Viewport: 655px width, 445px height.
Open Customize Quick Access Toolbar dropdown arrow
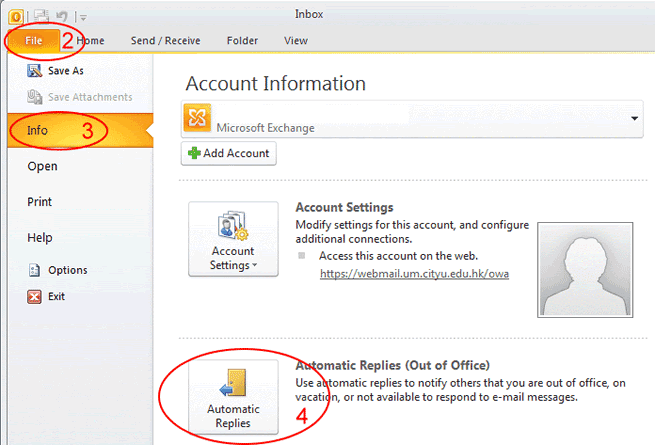(x=82, y=18)
